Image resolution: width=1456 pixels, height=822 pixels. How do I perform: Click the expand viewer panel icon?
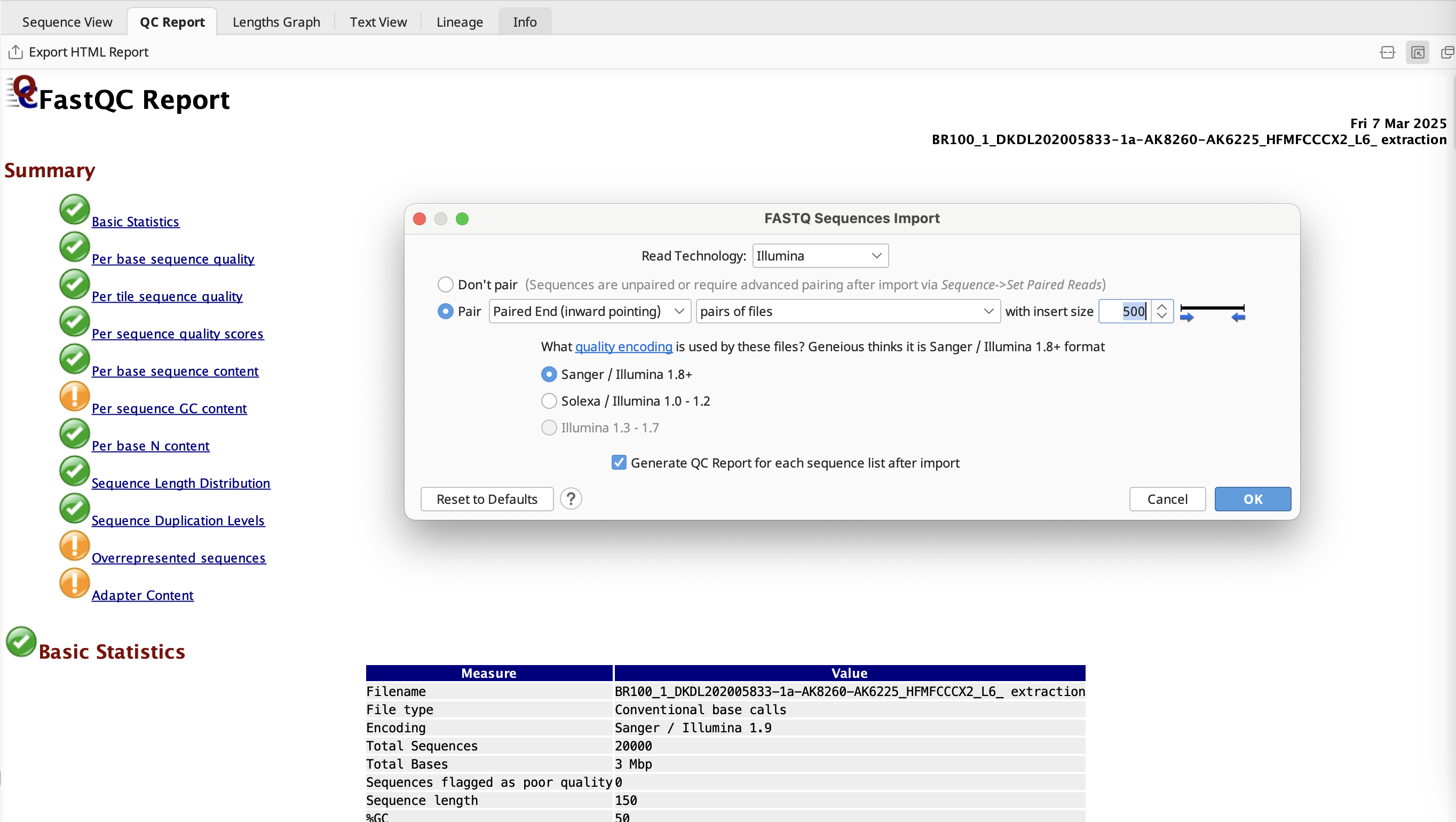1417,53
